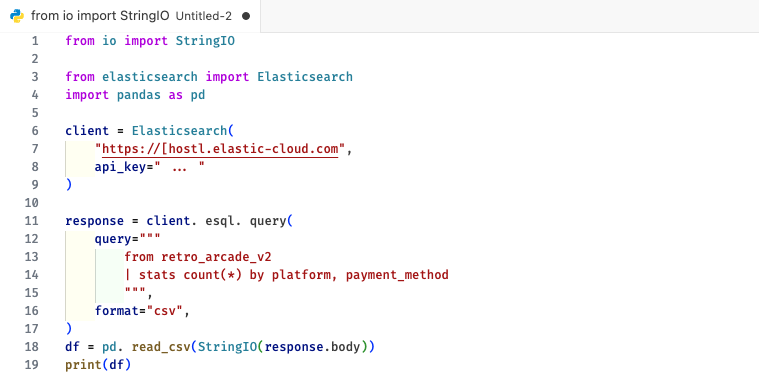The width and height of the screenshot is (759, 377).
Task: Click the 'Elasticsearch(' constructor call on line 6
Action: click(x=183, y=131)
